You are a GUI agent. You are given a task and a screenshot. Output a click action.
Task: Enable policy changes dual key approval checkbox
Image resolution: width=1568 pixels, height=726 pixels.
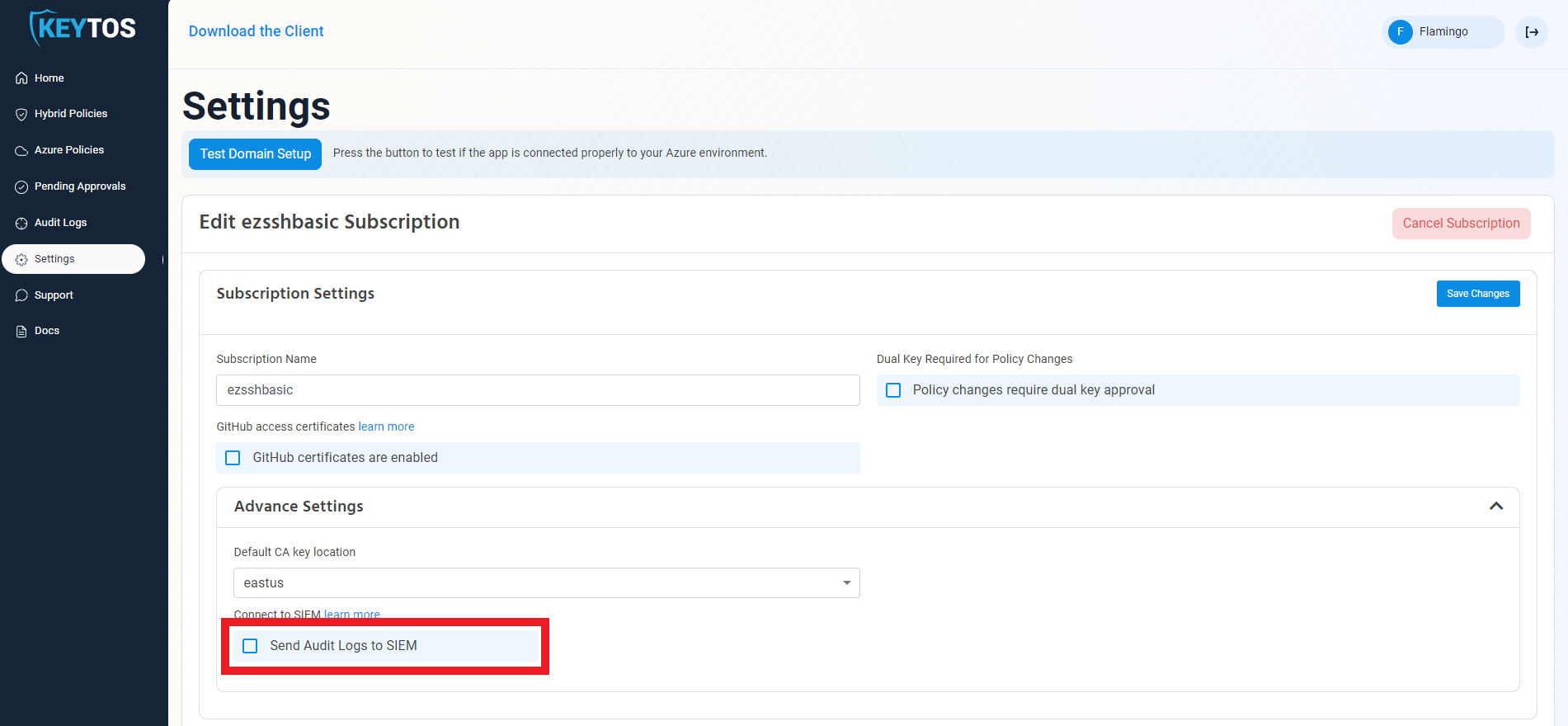pyautogui.click(x=893, y=390)
